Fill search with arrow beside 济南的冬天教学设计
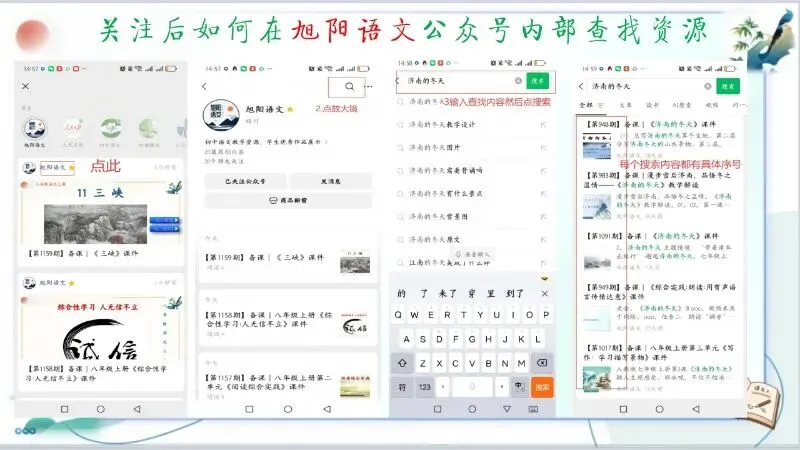The width and height of the screenshot is (800, 450). (544, 124)
